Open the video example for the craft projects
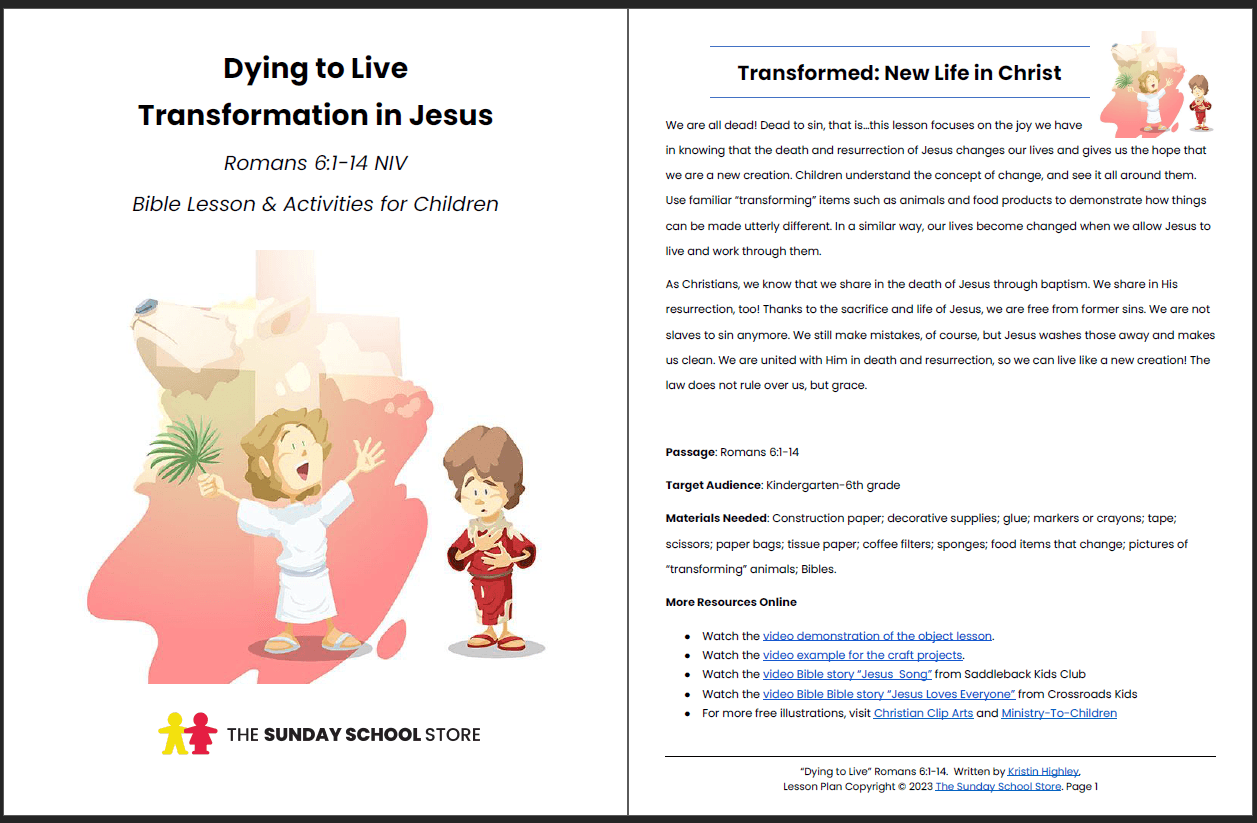The width and height of the screenshot is (1257, 823). tap(861, 654)
